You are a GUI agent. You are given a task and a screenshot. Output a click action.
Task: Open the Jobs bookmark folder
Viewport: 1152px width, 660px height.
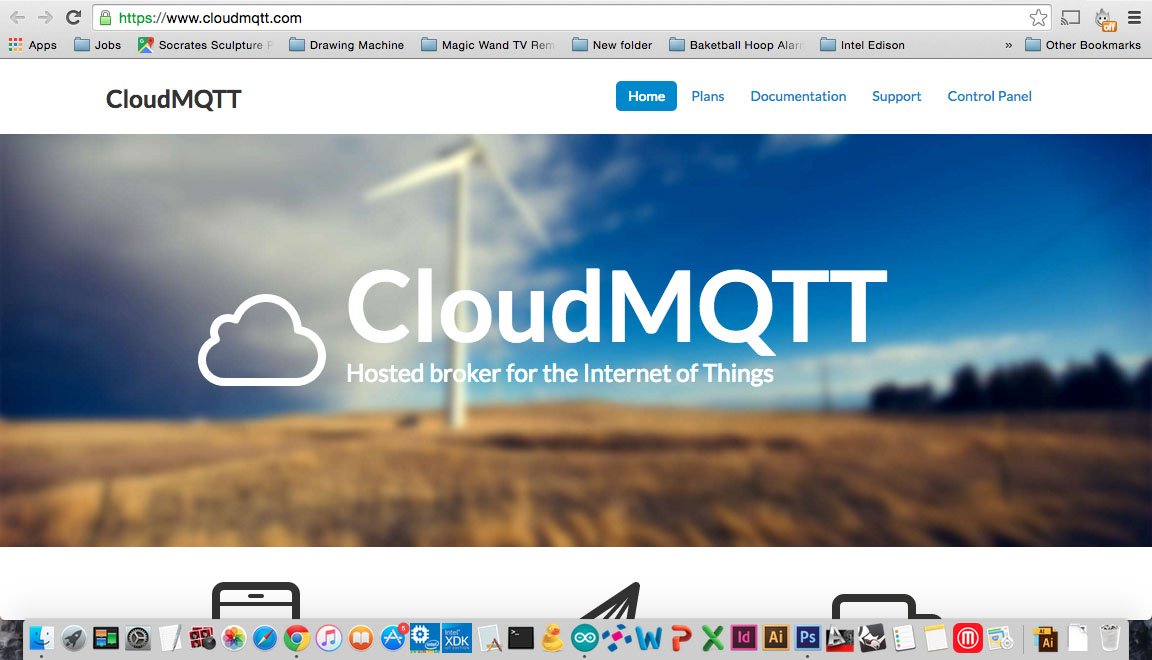98,45
